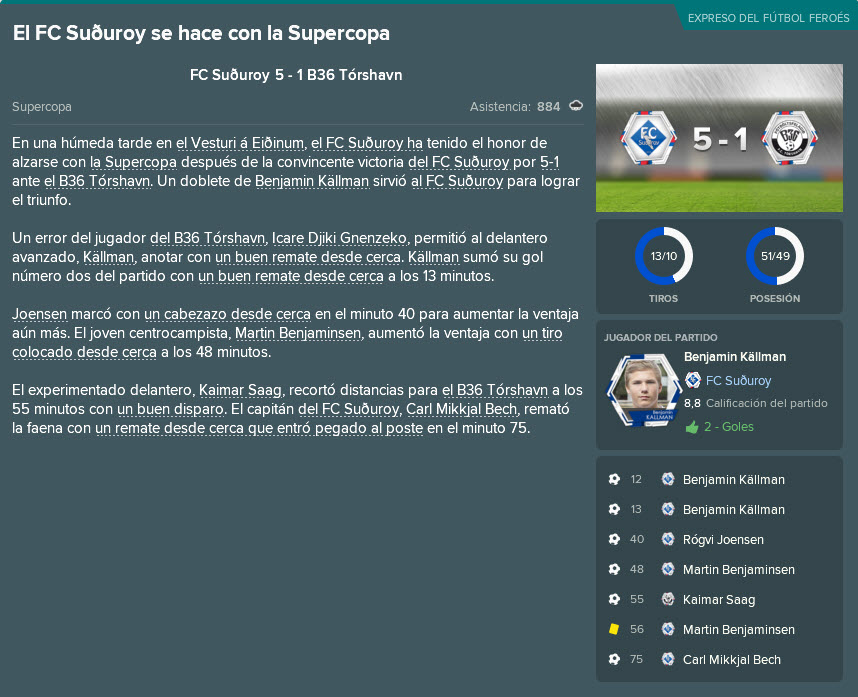This screenshot has width=858, height=697.
Task: Click the Expreso del Fútbol Feroés source tag
Action: (x=768, y=18)
